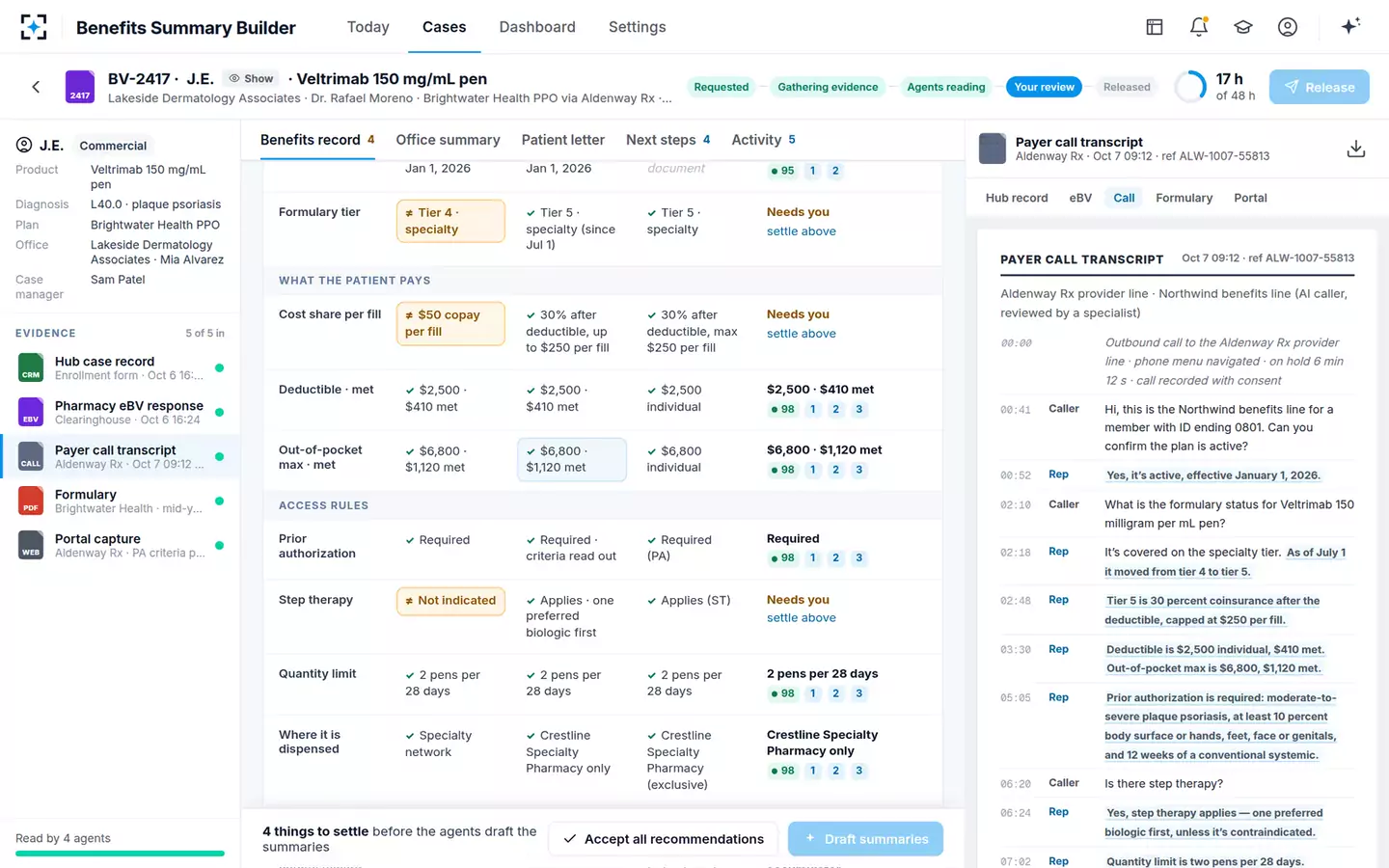1389x868 pixels.
Task: Go back using the left chevron arrow
Action: [36, 87]
